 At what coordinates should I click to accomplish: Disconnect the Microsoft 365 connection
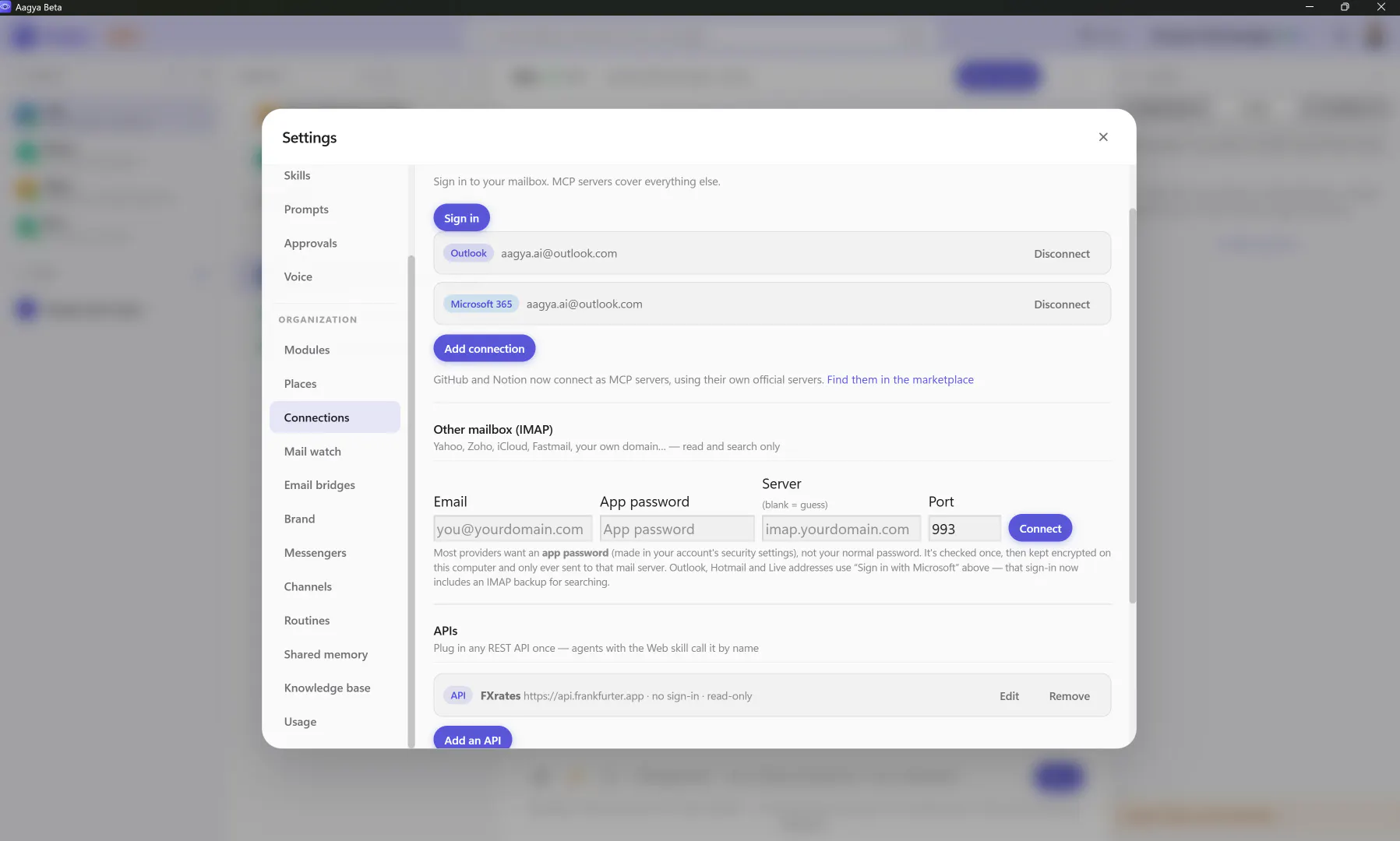pyautogui.click(x=1061, y=304)
